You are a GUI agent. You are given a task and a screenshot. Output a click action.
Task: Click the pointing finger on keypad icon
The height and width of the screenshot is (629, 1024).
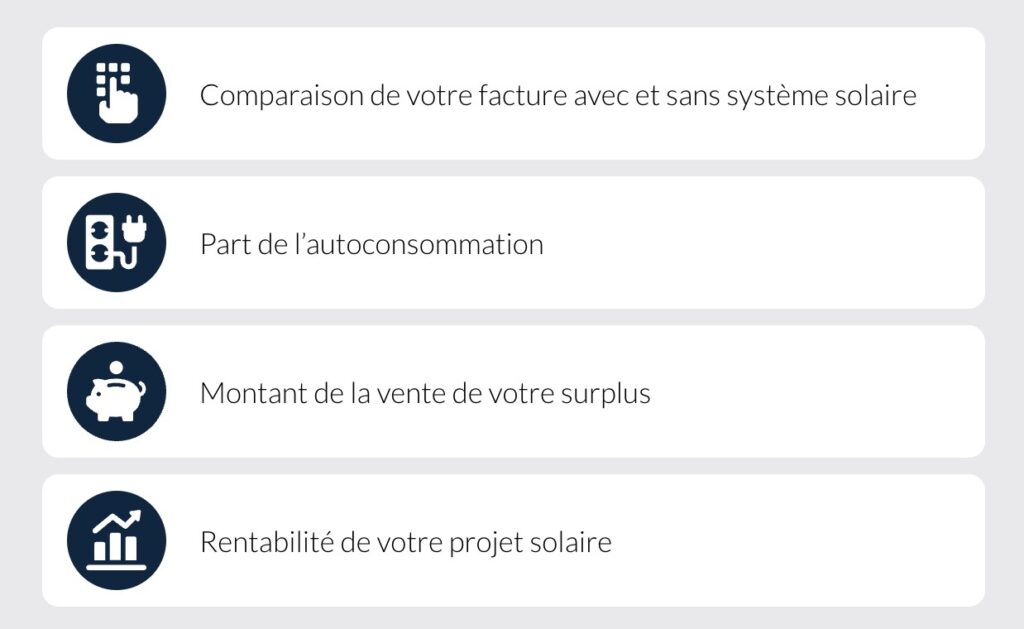(123, 98)
